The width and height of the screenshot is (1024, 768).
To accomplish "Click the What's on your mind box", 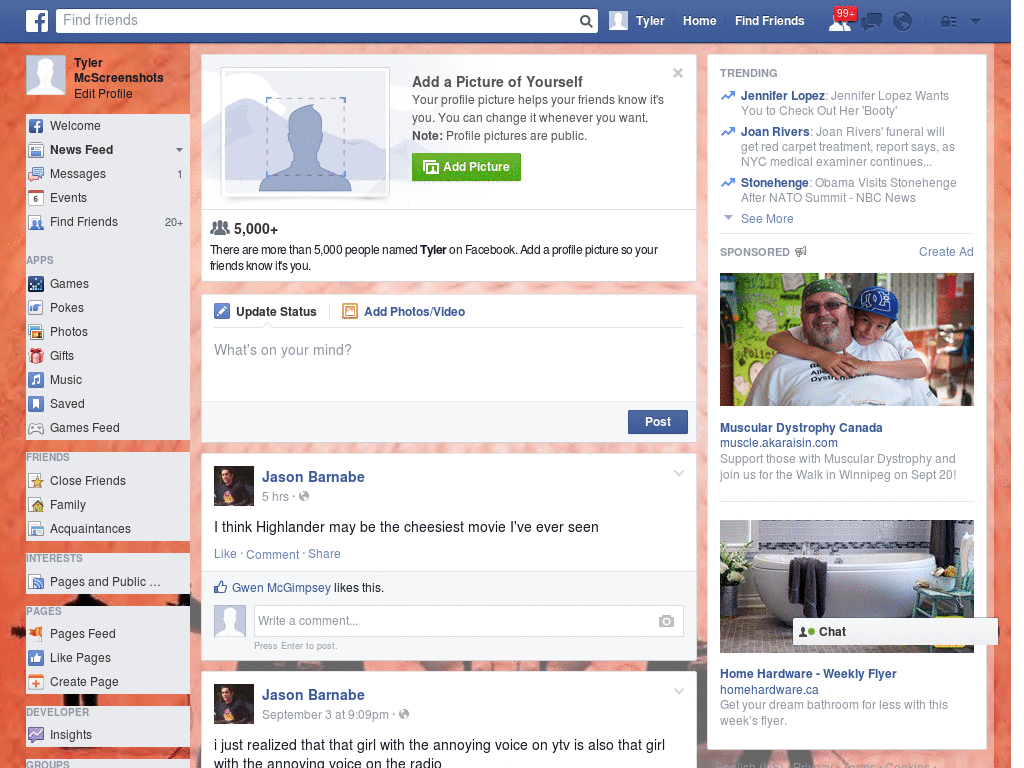I will point(449,364).
